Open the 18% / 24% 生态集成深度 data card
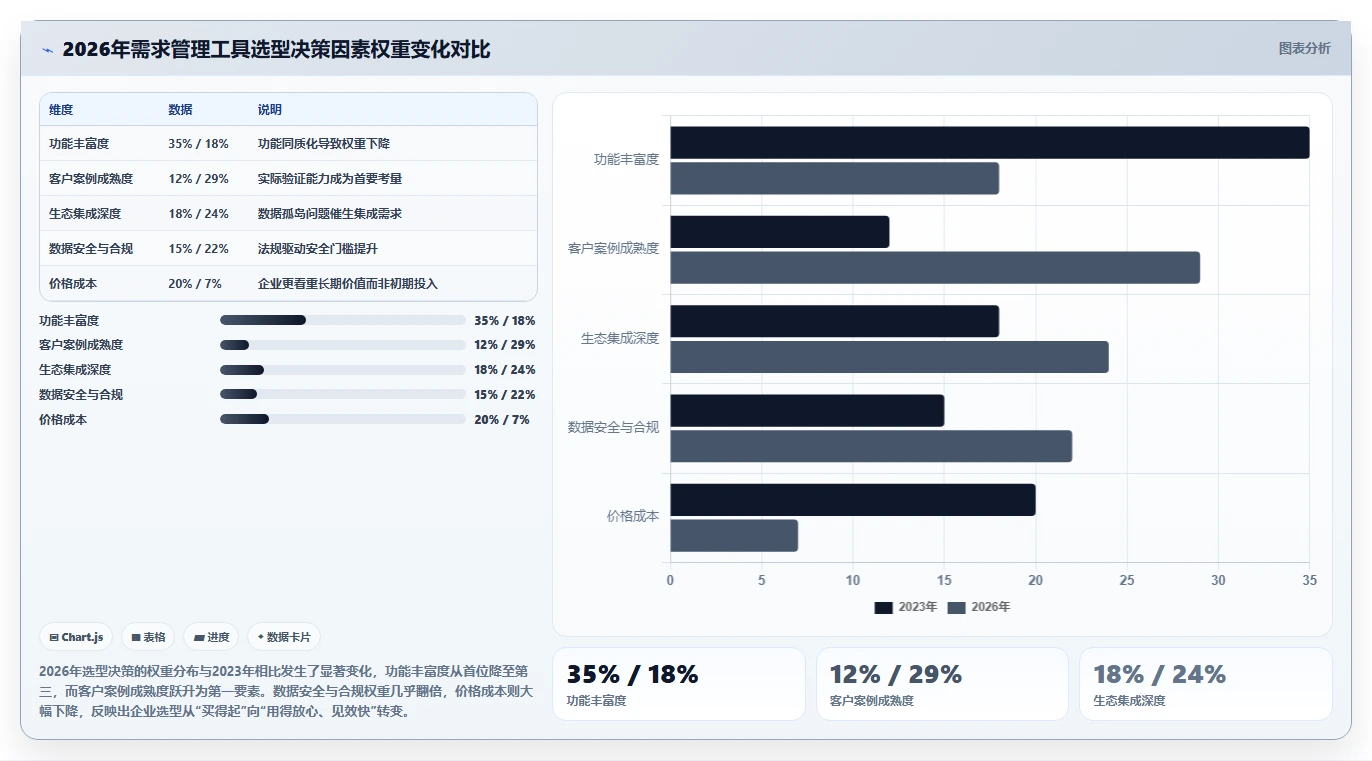The height and width of the screenshot is (761, 1372). point(1205,684)
